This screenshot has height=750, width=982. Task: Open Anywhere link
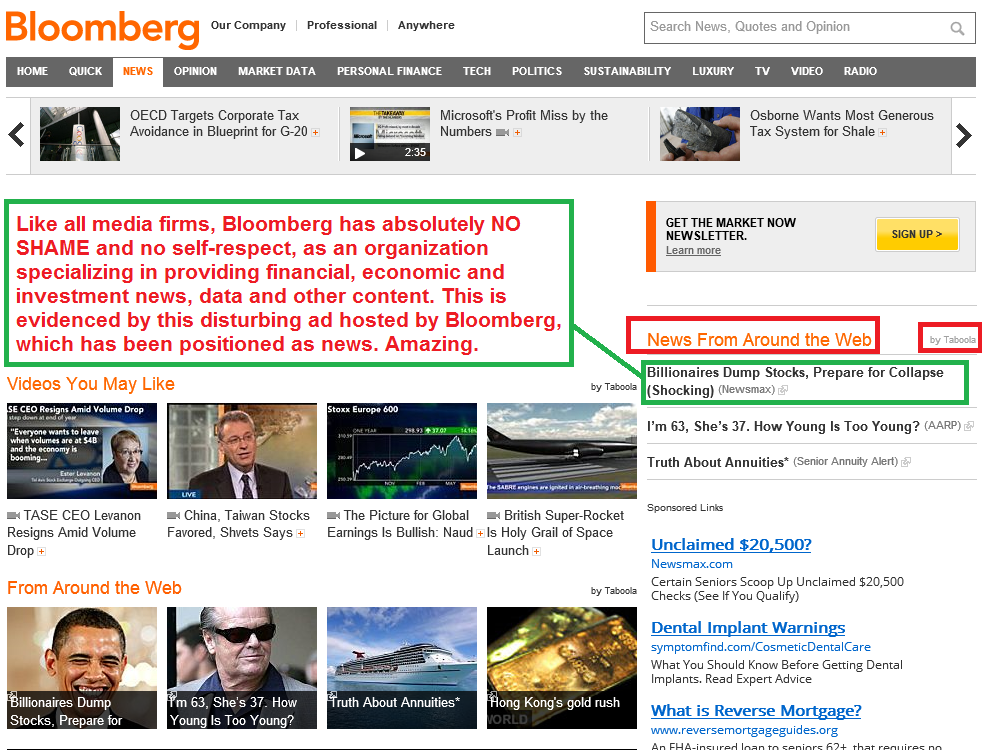426,25
